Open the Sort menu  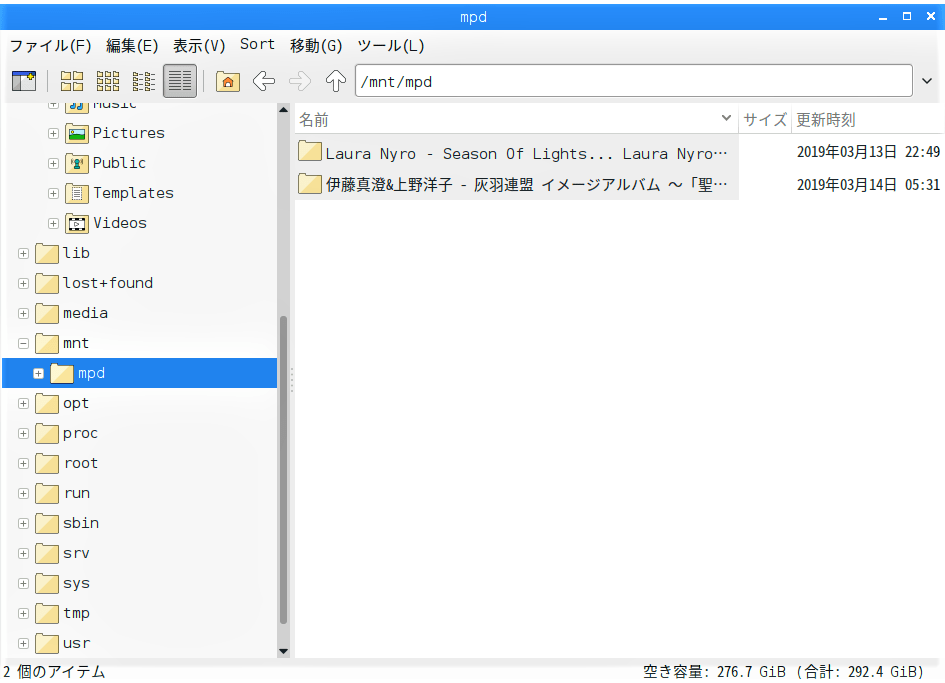[x=257, y=45]
